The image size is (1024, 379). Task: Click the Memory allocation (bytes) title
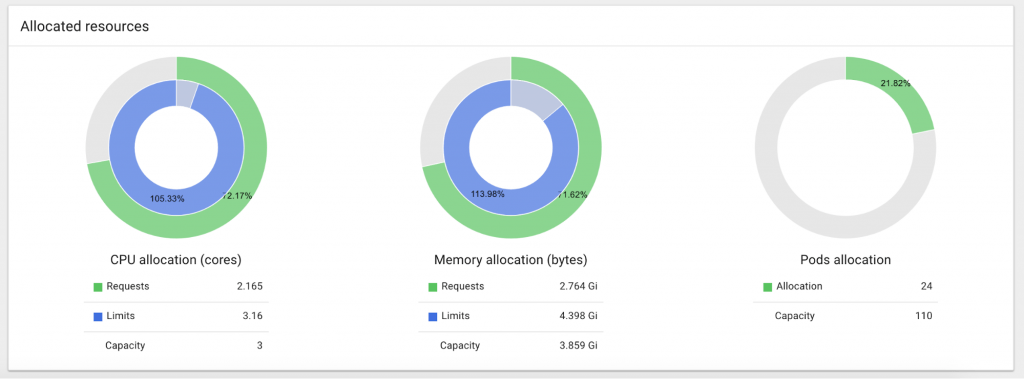point(511,260)
